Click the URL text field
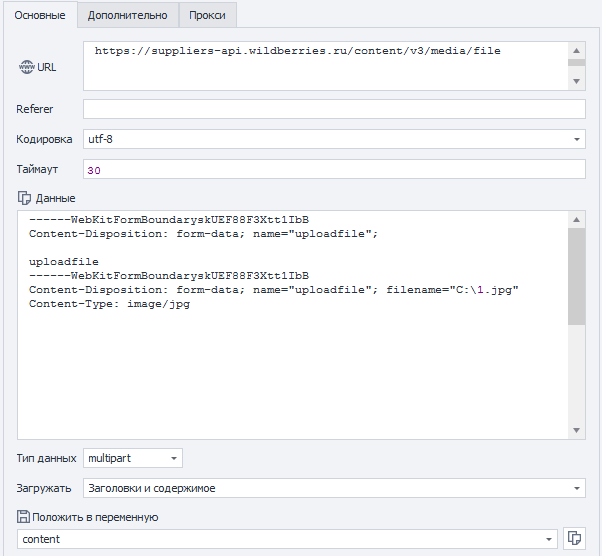Image resolution: width=602 pixels, height=556 pixels. 325,66
